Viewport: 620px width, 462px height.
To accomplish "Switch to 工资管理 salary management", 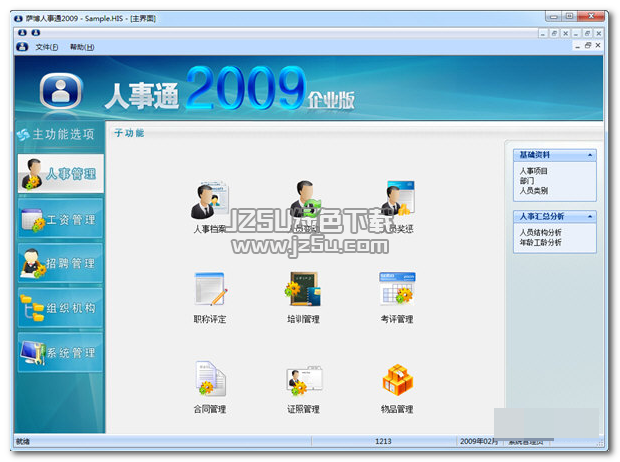I will pyautogui.click(x=60, y=219).
